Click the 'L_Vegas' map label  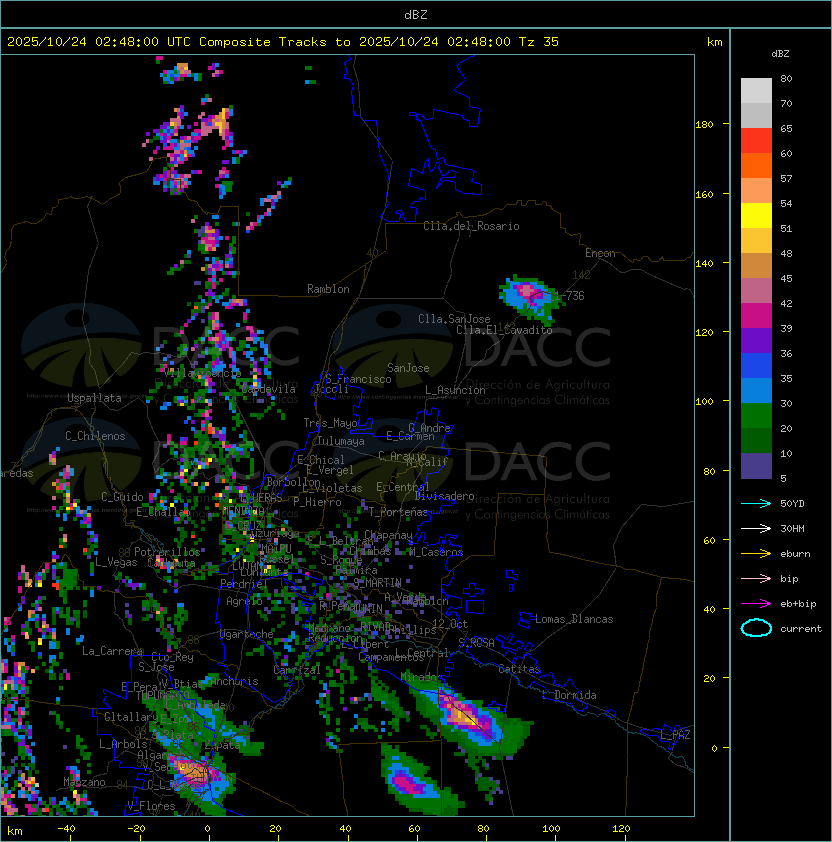pos(116,562)
